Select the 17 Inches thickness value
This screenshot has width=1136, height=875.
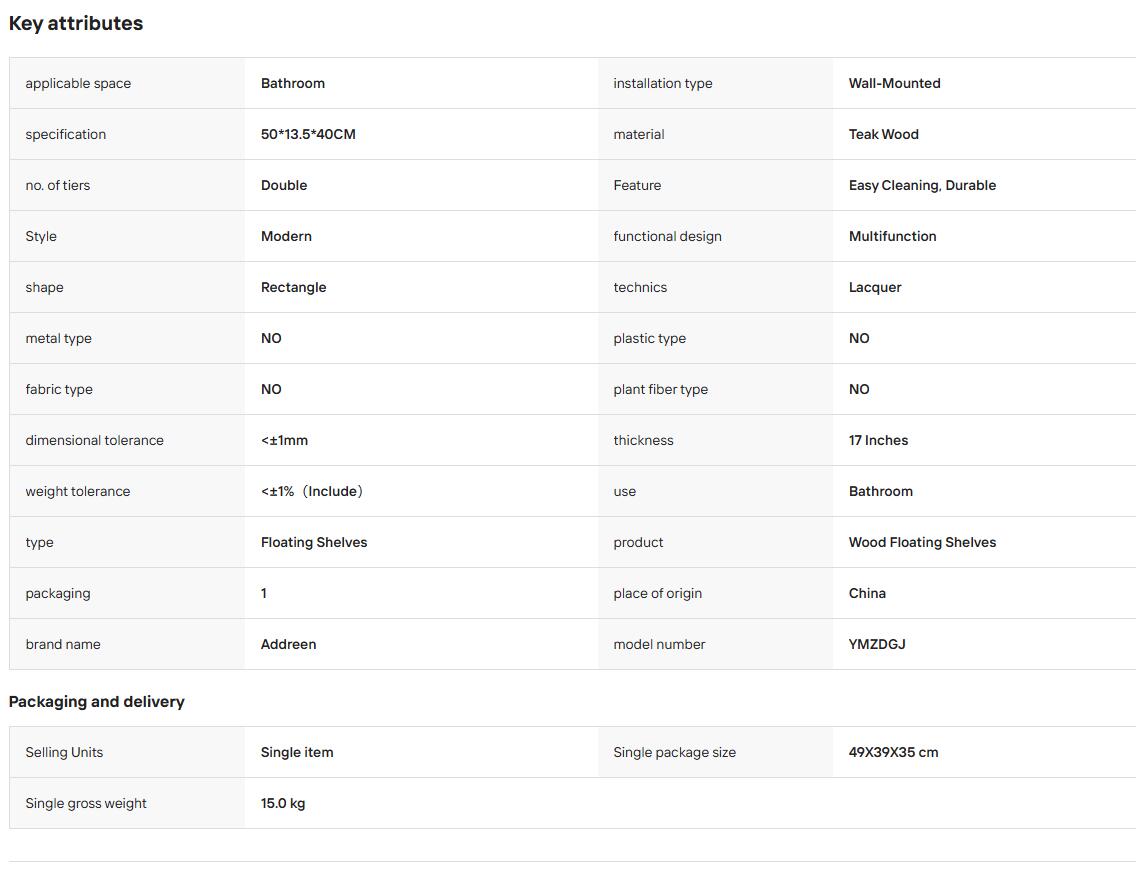click(x=878, y=440)
